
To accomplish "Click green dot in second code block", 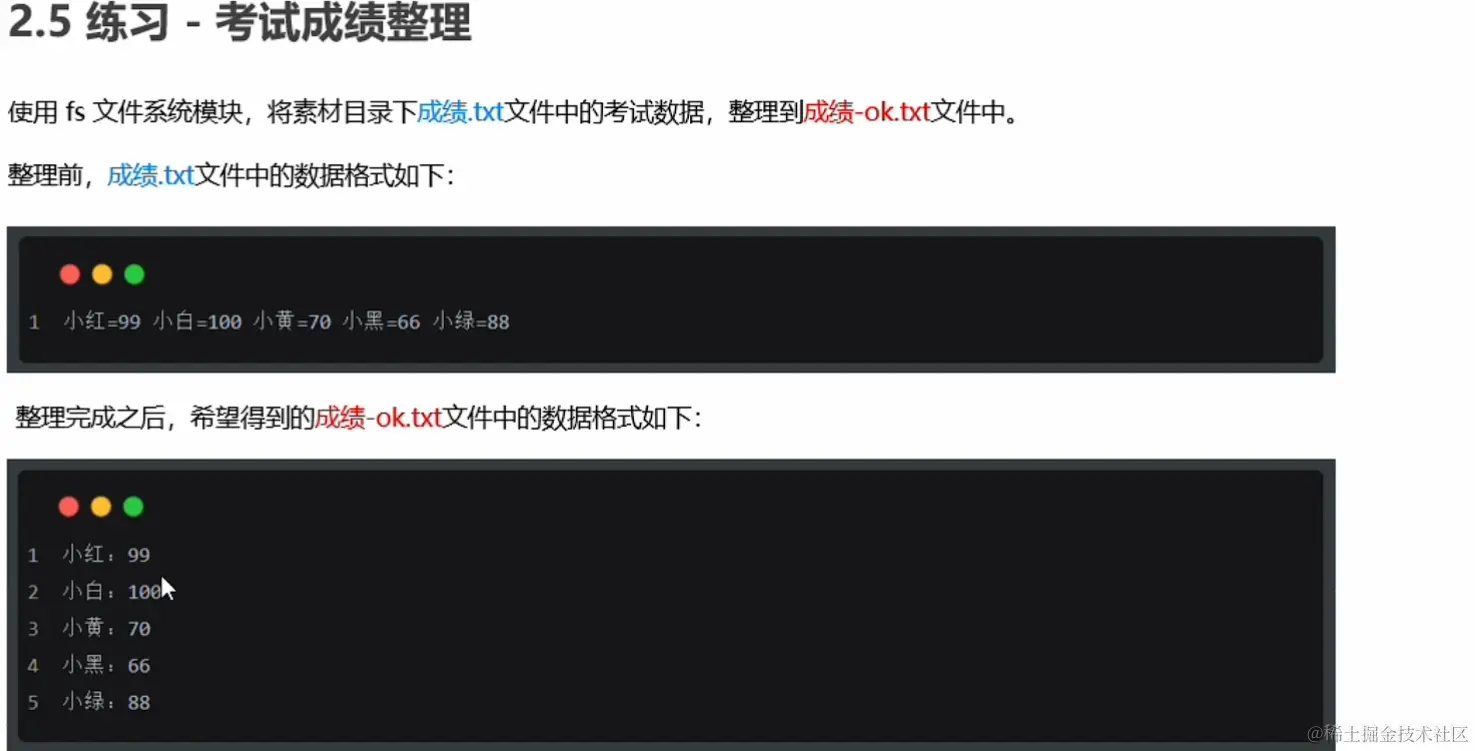I will click(x=133, y=506).
